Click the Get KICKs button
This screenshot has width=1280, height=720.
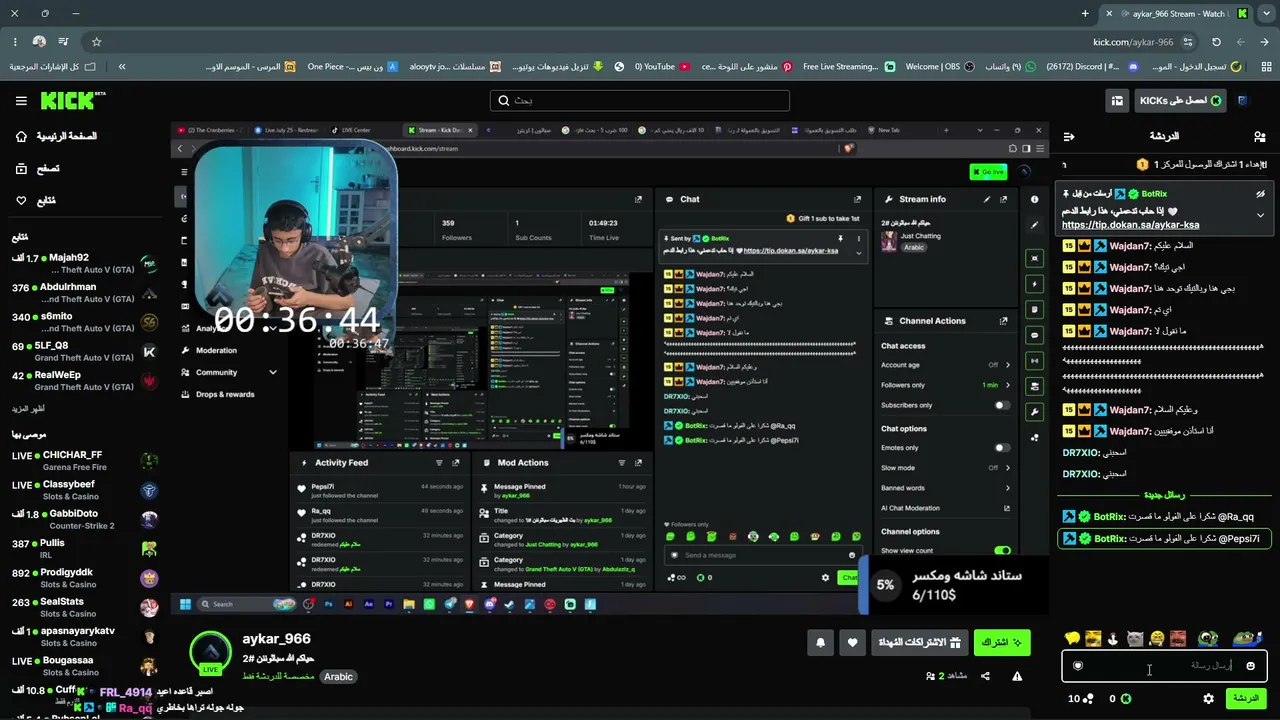tap(1180, 101)
